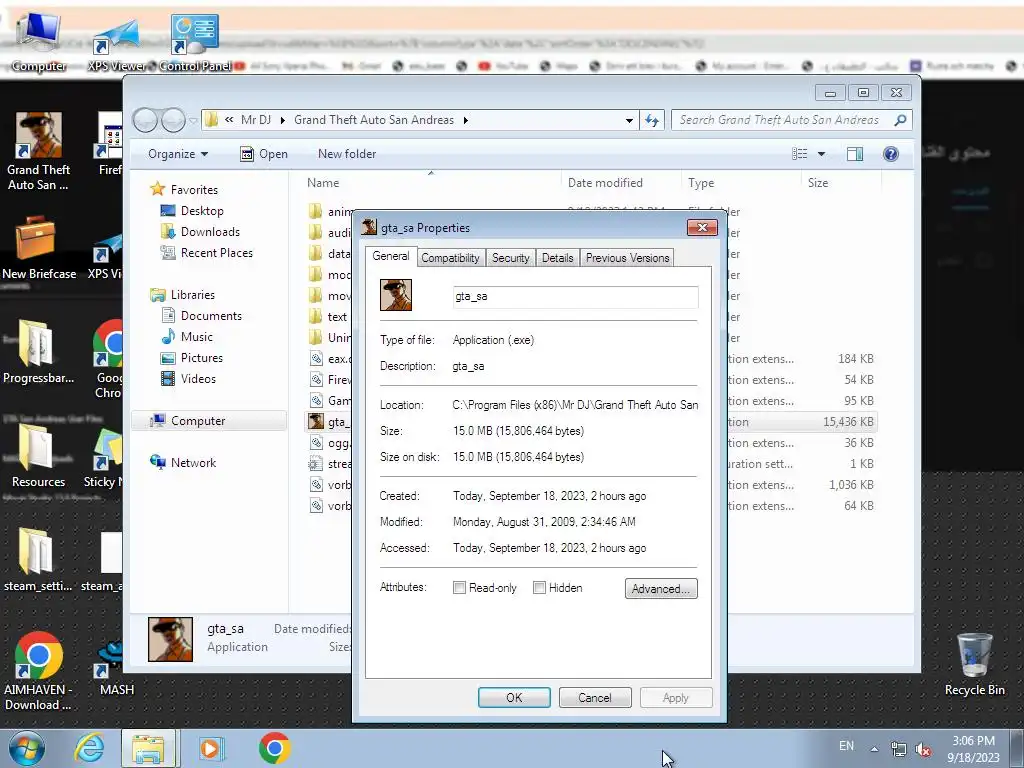1024x768 pixels.
Task: Click the change view icon in Explorer
Action: tap(800, 153)
